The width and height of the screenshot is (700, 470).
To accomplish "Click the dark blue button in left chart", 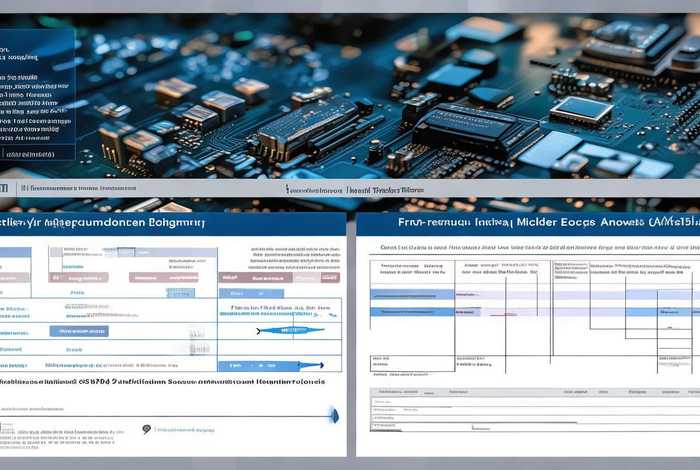I will coord(78,331).
